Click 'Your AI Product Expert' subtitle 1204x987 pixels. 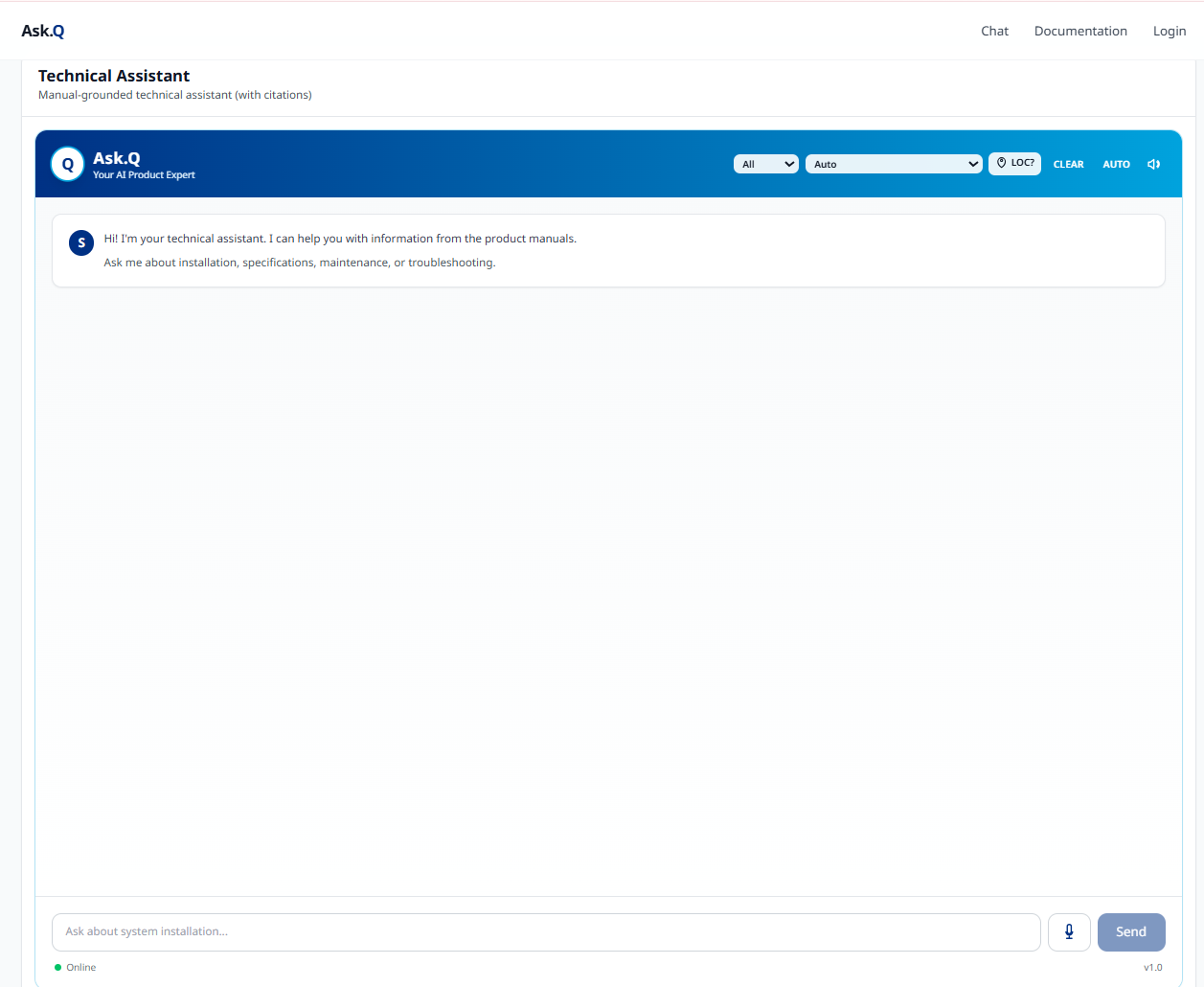pos(144,175)
